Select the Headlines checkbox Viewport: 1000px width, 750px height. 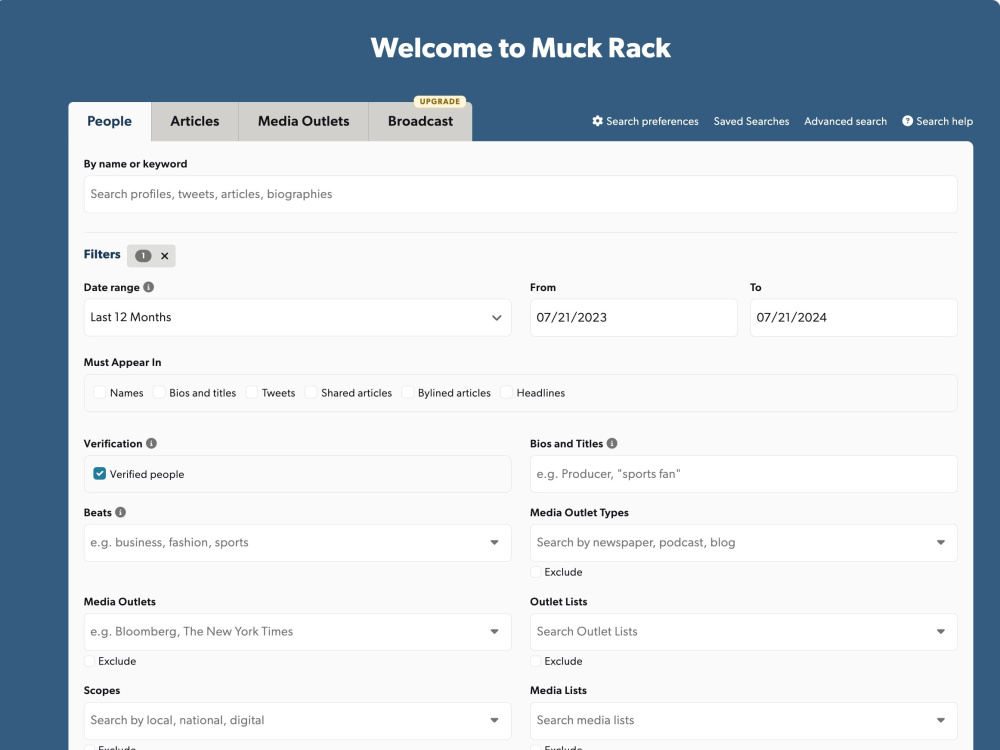coord(506,392)
